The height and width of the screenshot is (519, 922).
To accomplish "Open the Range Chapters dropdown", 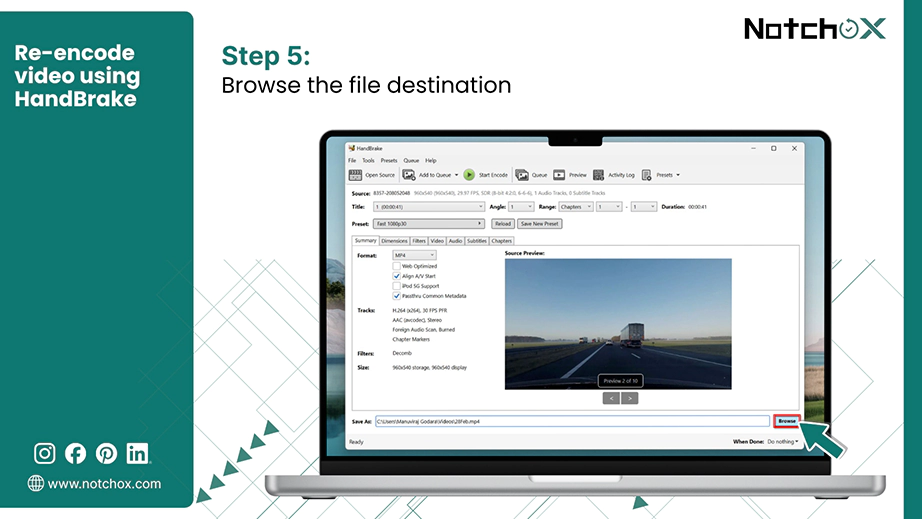I will tap(576, 207).
